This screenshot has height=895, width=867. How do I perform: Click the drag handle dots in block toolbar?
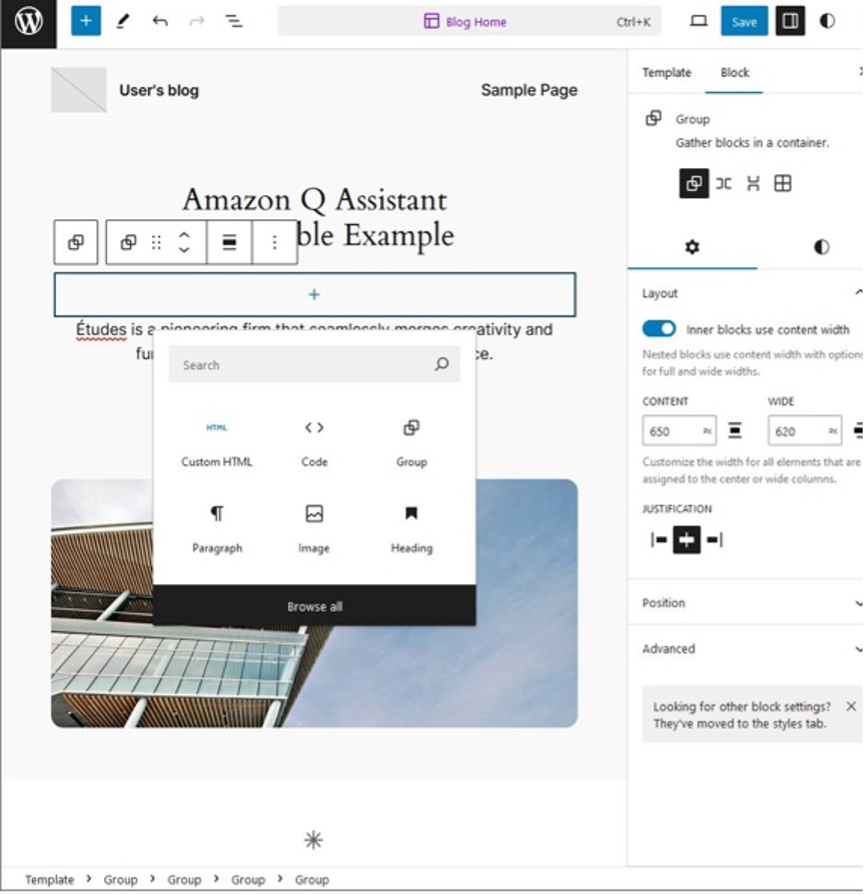coord(156,242)
